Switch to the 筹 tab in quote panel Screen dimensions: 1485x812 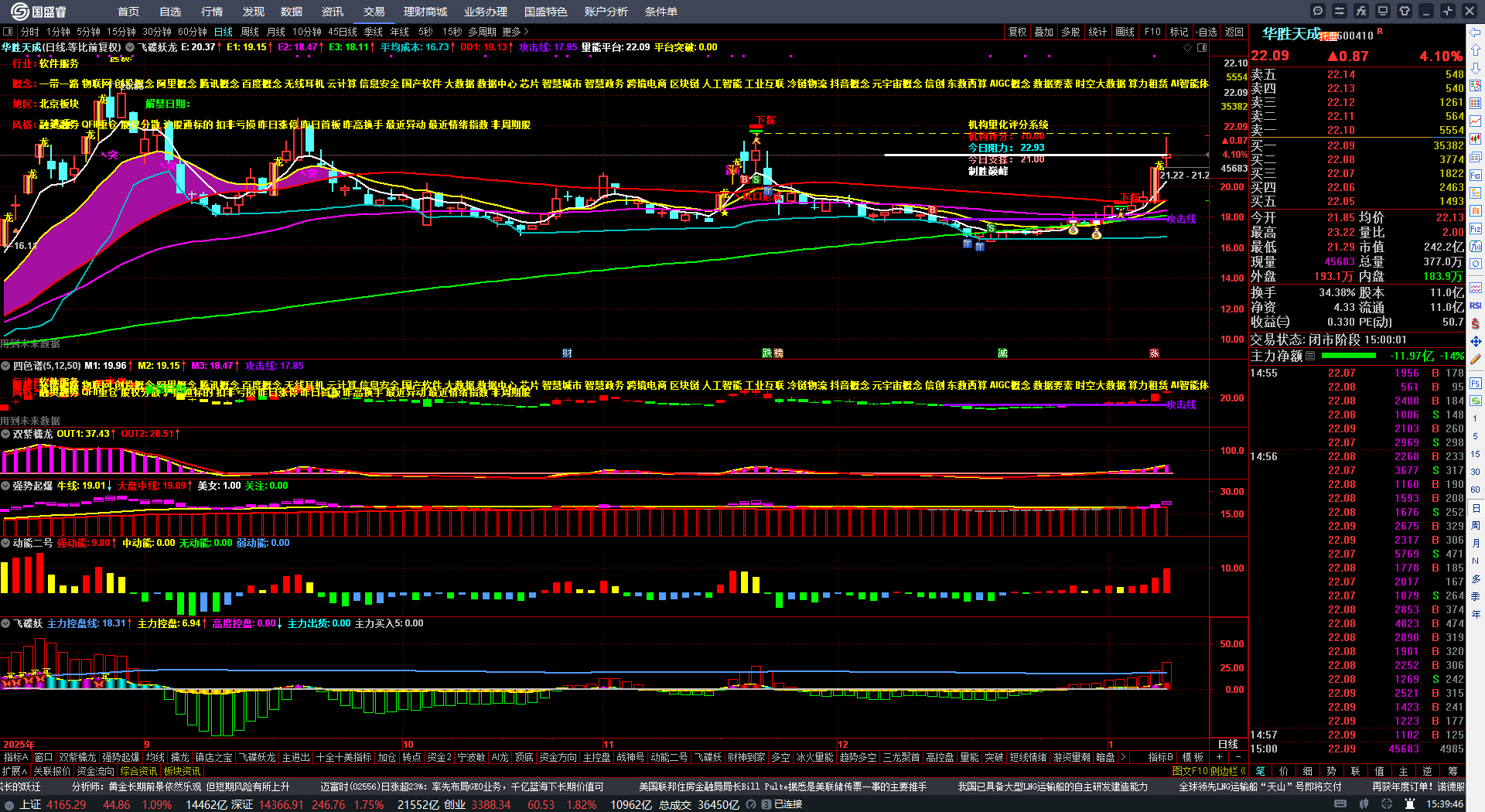click(x=1453, y=771)
